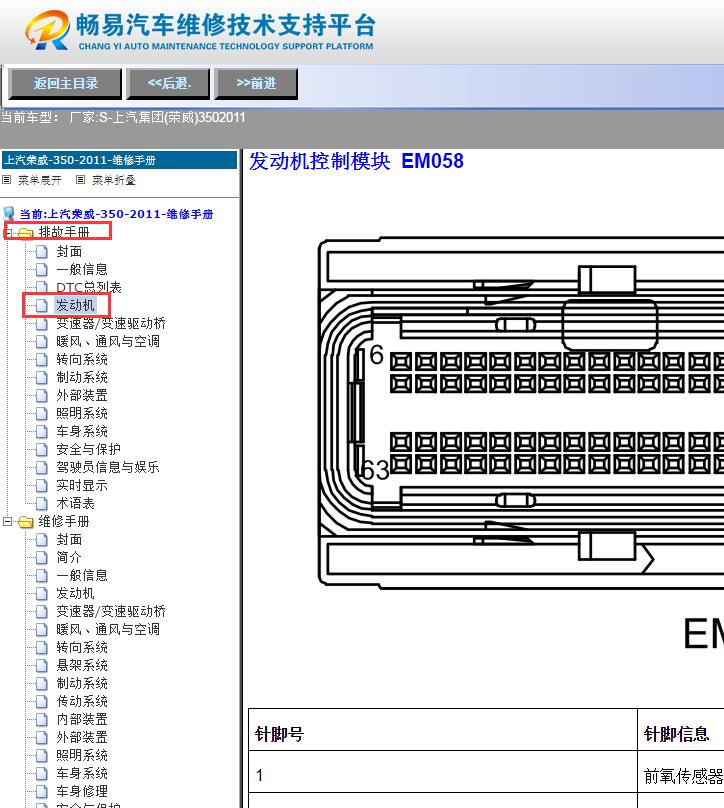Image resolution: width=724 pixels, height=808 pixels.
Task: Select 发动机 under 排故手册
Action: tap(75, 305)
